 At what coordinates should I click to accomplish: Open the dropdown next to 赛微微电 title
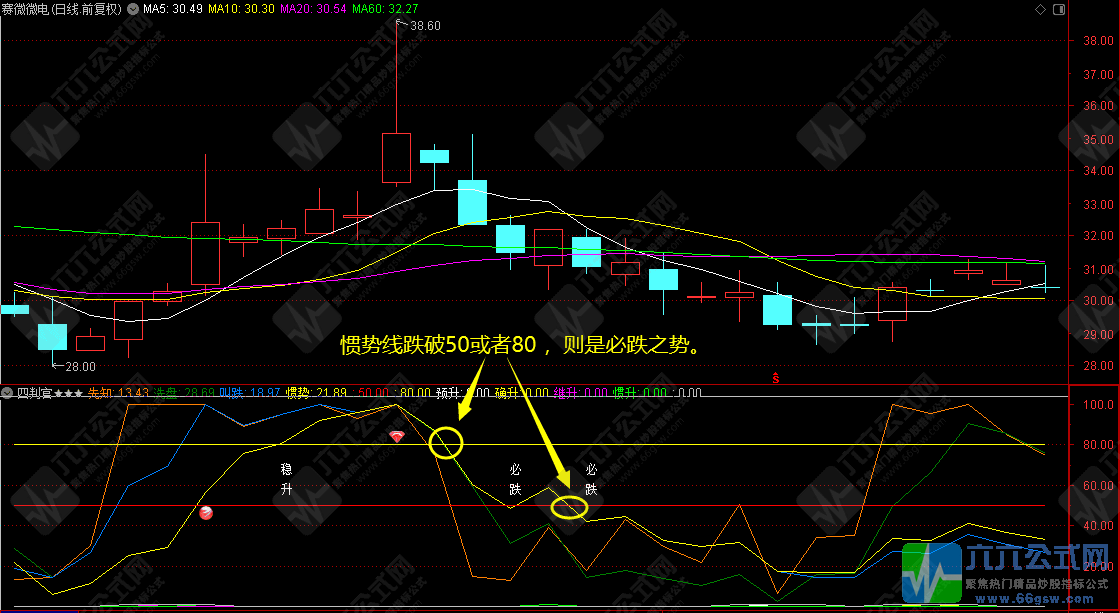point(133,9)
